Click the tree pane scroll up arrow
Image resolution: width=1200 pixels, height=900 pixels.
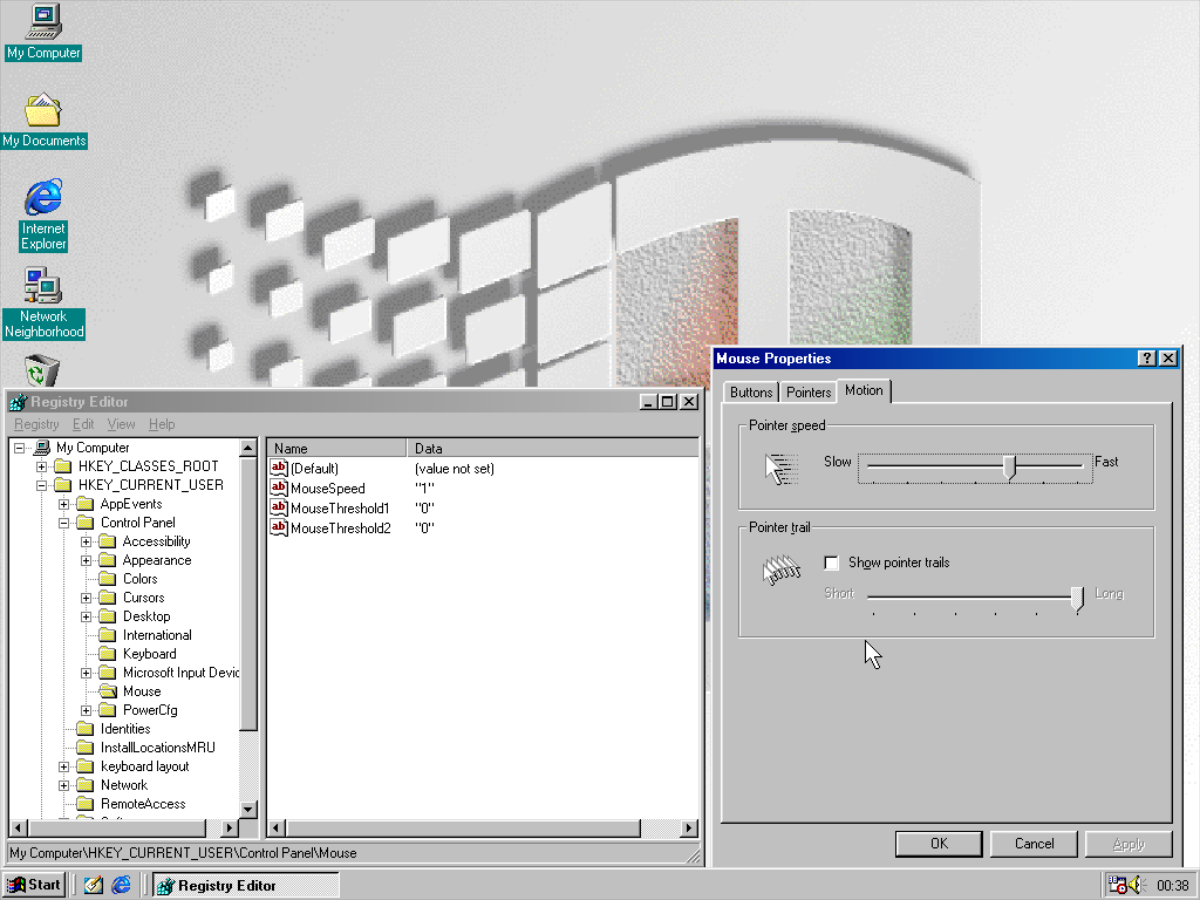click(x=249, y=448)
